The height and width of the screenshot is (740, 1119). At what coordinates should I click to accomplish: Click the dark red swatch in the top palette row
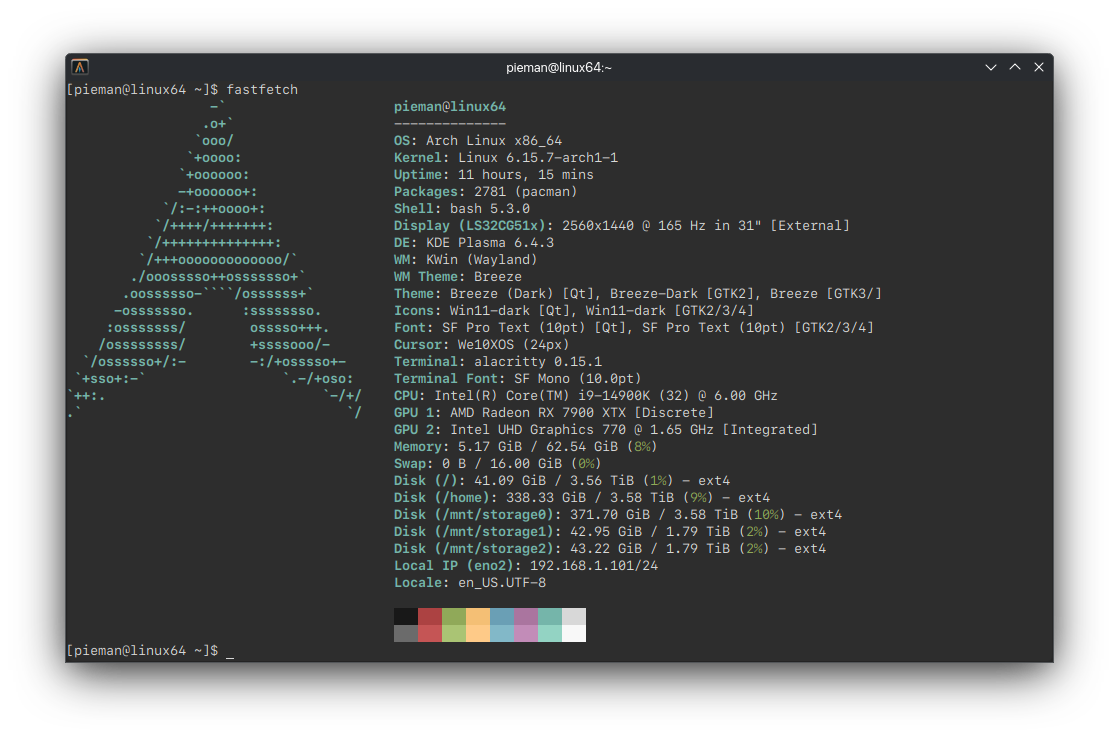[x=430, y=617]
